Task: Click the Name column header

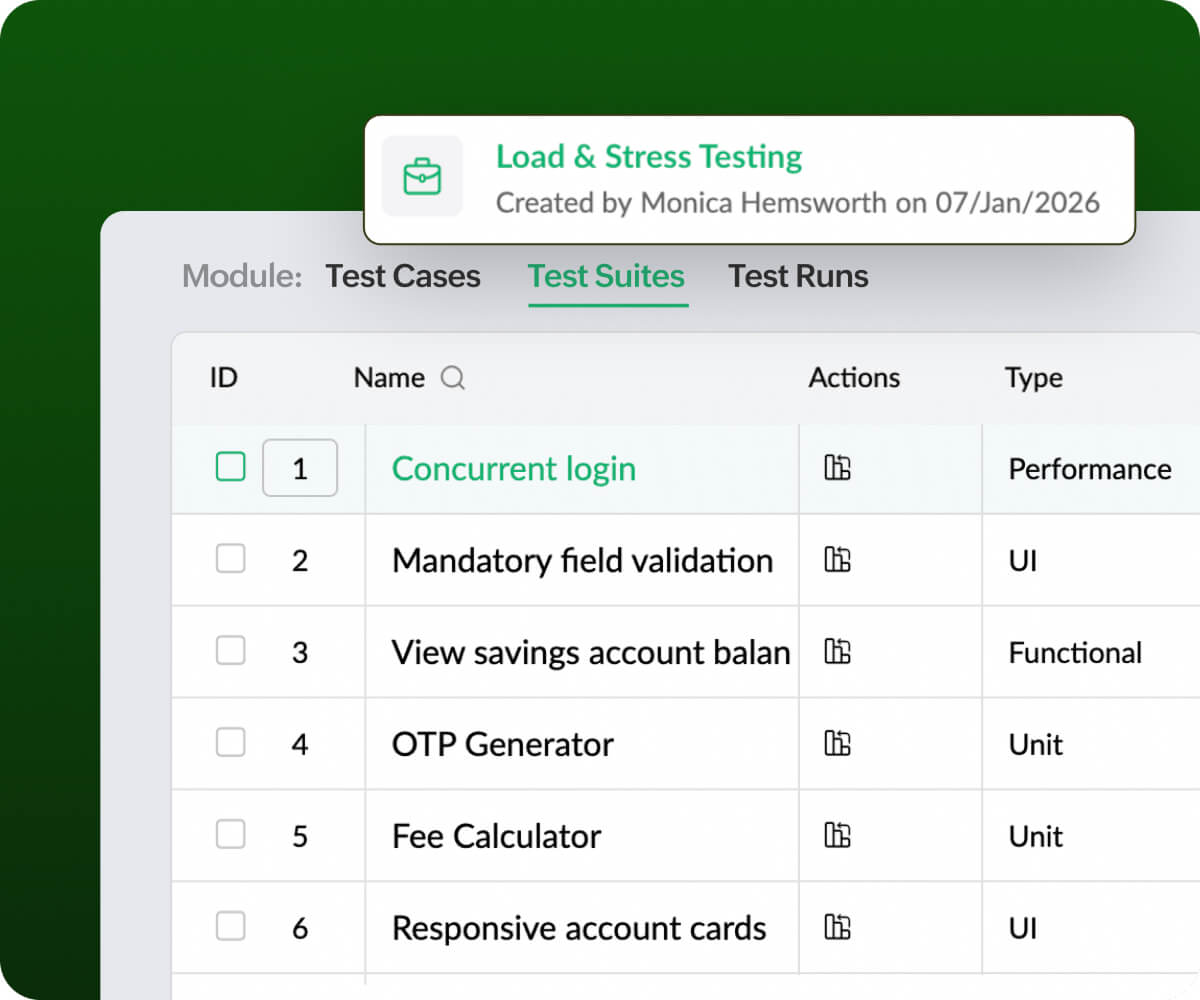Action: point(389,378)
